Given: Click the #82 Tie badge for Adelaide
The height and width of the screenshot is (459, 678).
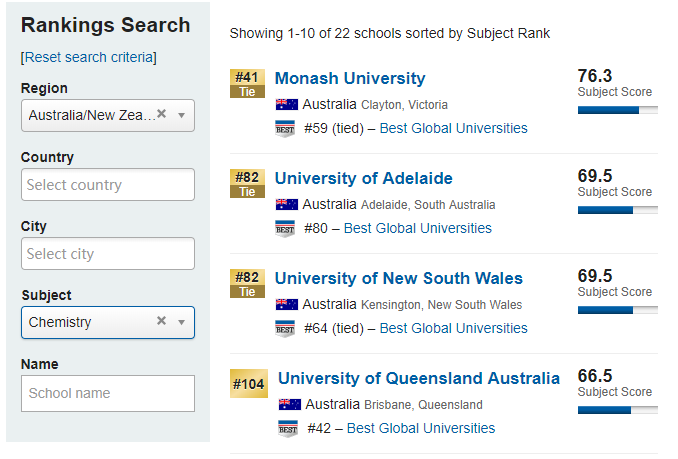Looking at the screenshot, I should [247, 184].
